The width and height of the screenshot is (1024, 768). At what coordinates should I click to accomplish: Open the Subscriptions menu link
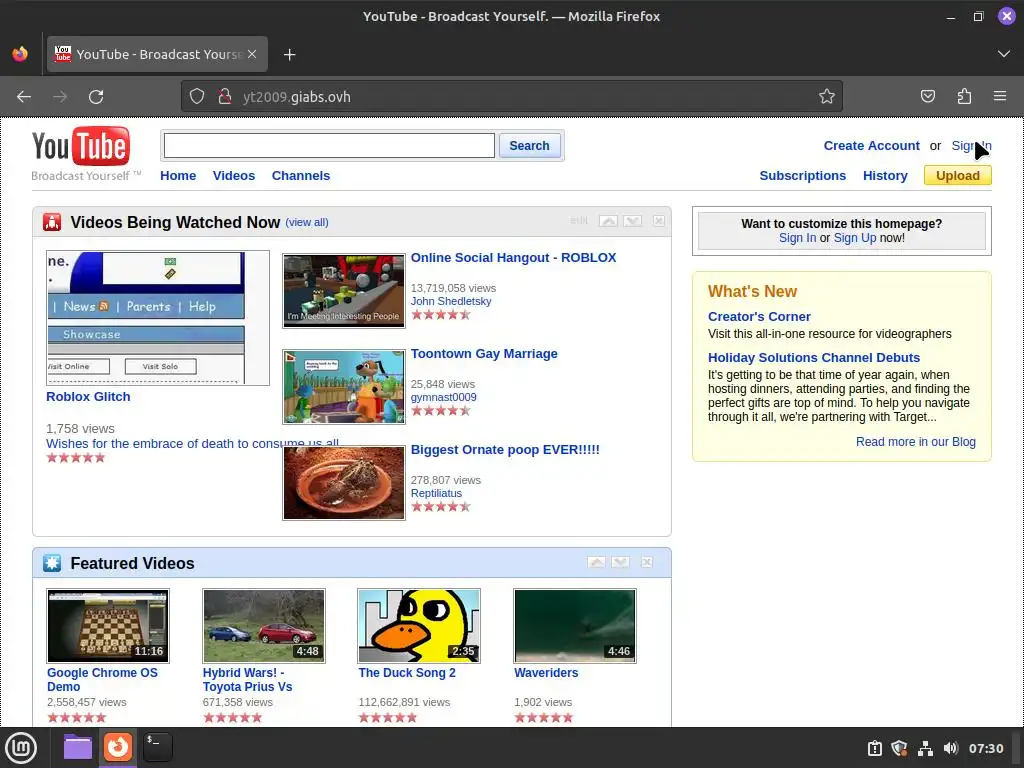tap(803, 176)
